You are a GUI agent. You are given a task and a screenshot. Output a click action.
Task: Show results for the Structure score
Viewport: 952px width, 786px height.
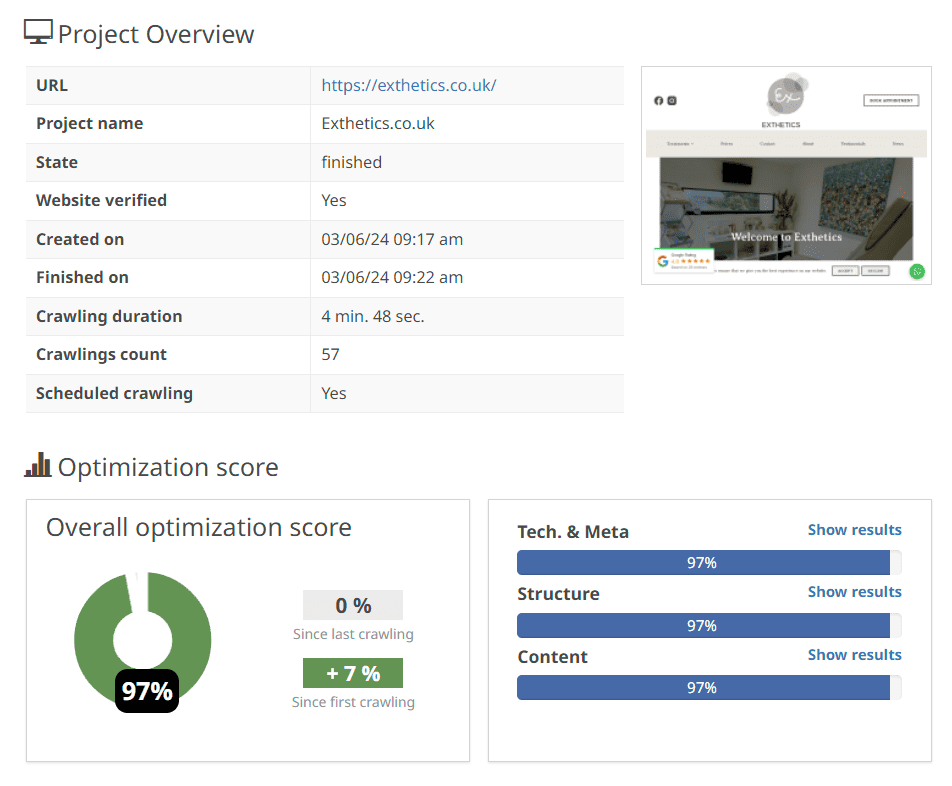tap(854, 592)
